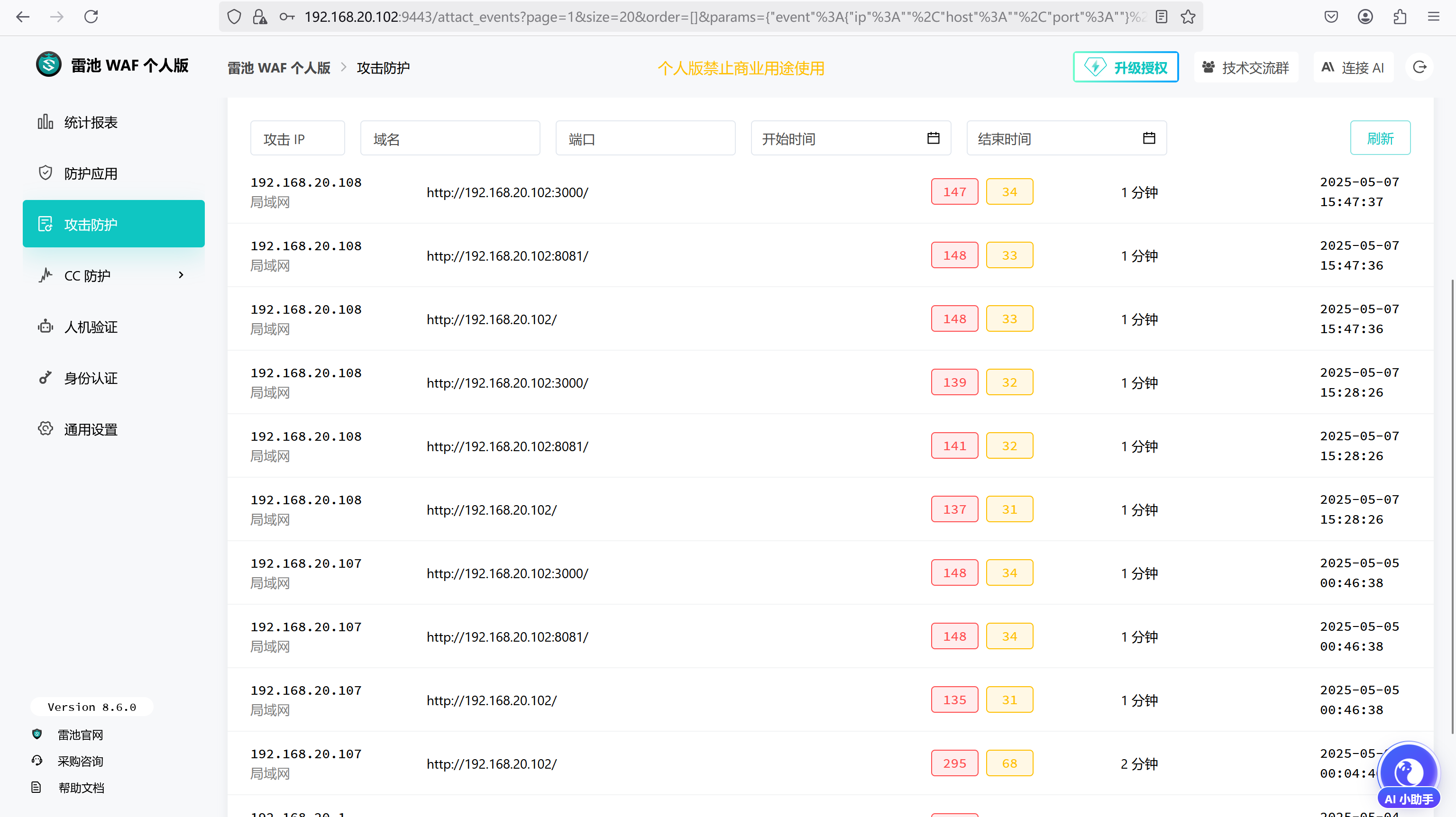Open the browser hamburger application menu
Viewport: 1456px width, 817px height.
coord(1434,17)
